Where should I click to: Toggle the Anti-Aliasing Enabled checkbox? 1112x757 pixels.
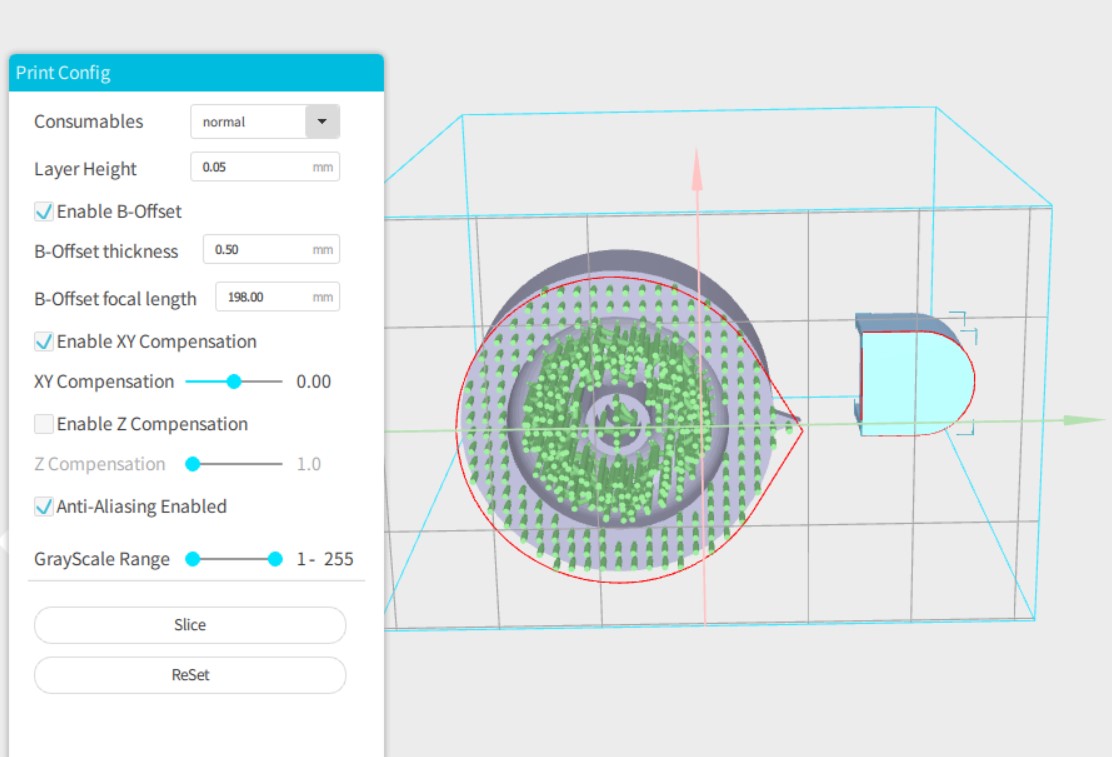(x=44, y=507)
